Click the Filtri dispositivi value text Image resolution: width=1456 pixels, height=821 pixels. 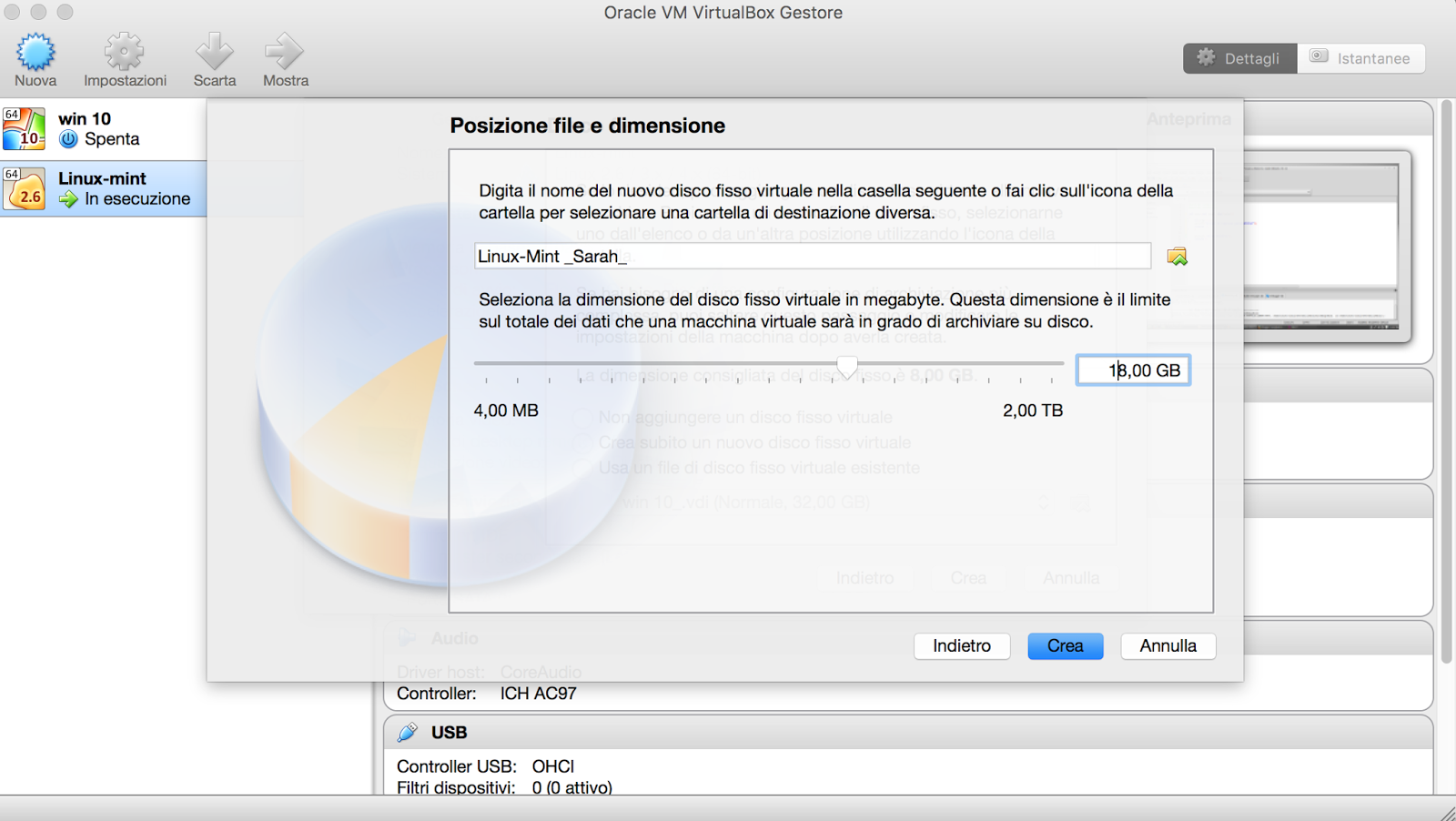pyautogui.click(x=572, y=787)
